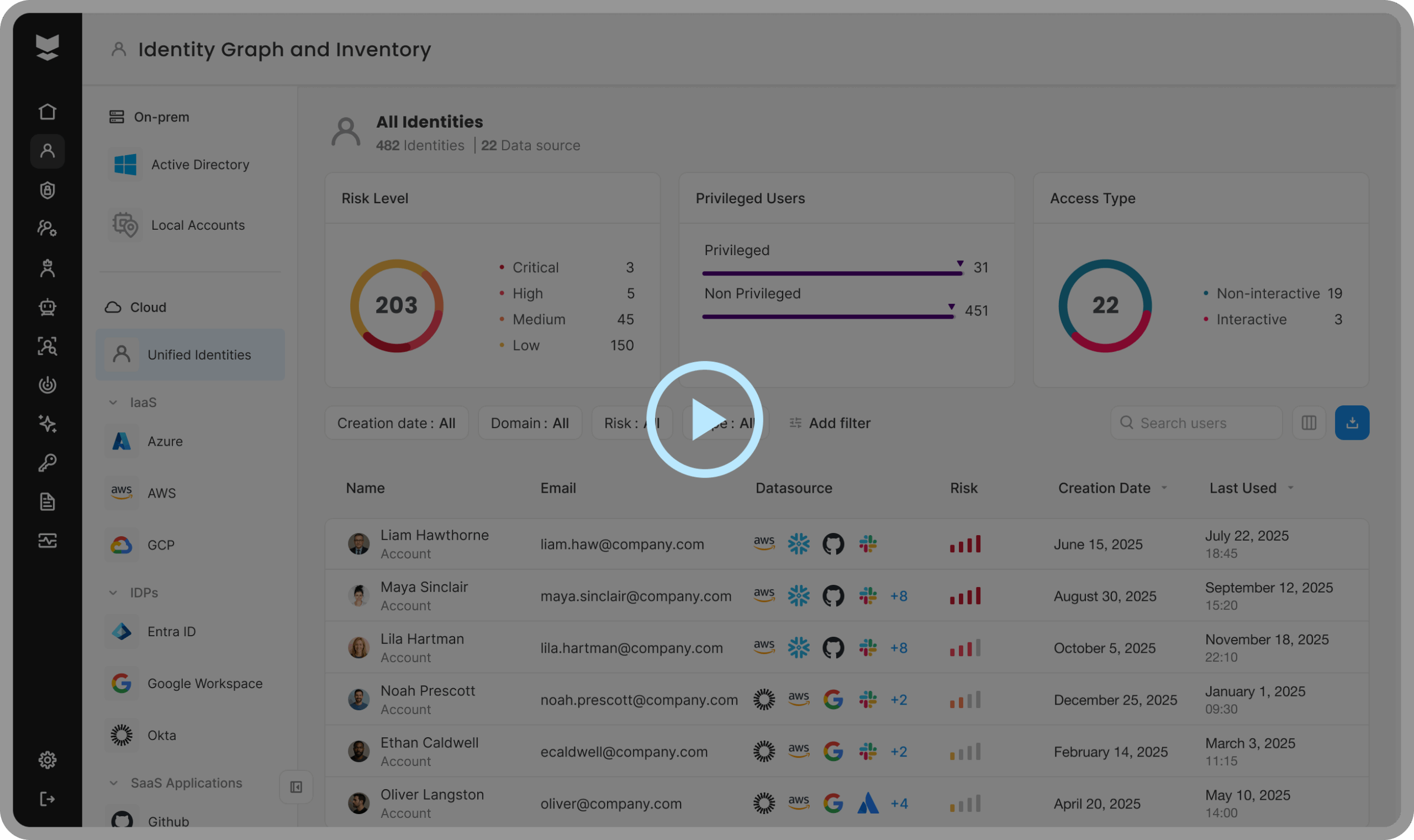Collapse the SaaS Applications section
1414x840 pixels.
click(113, 783)
